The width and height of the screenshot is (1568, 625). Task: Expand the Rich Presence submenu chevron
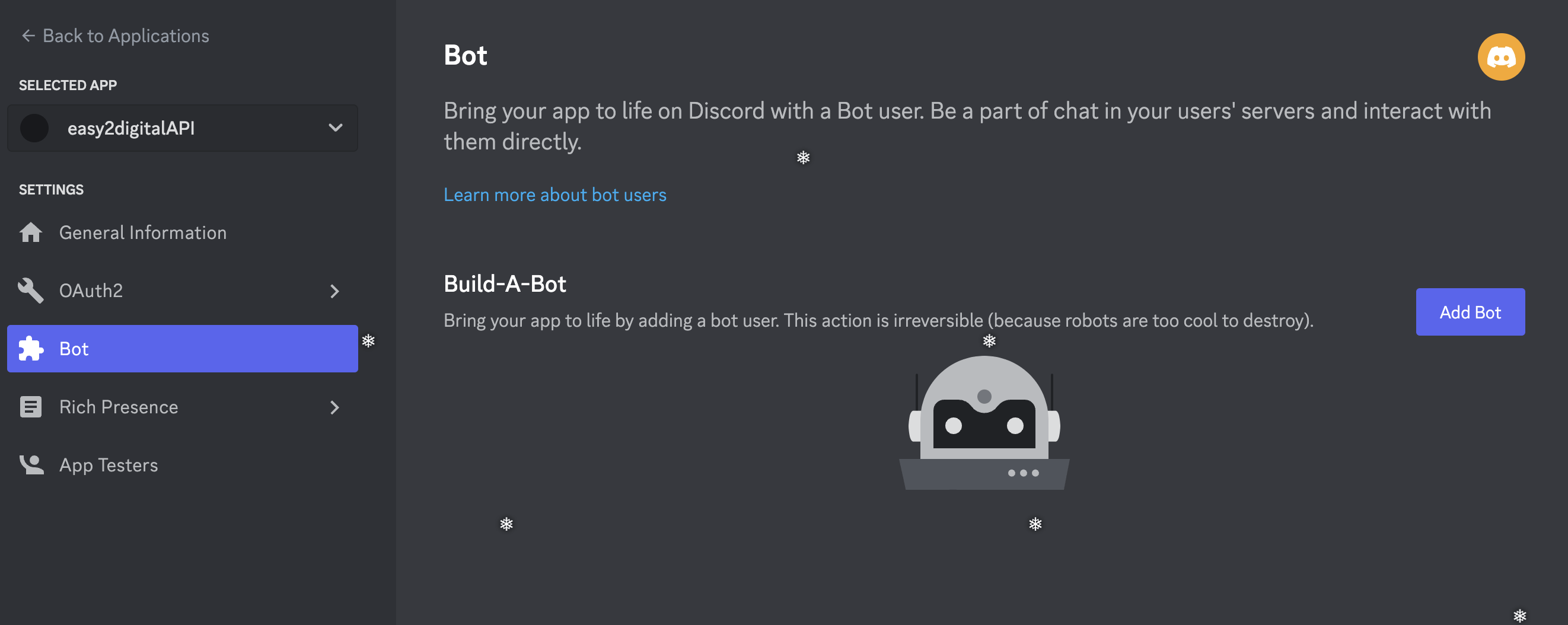click(x=334, y=407)
